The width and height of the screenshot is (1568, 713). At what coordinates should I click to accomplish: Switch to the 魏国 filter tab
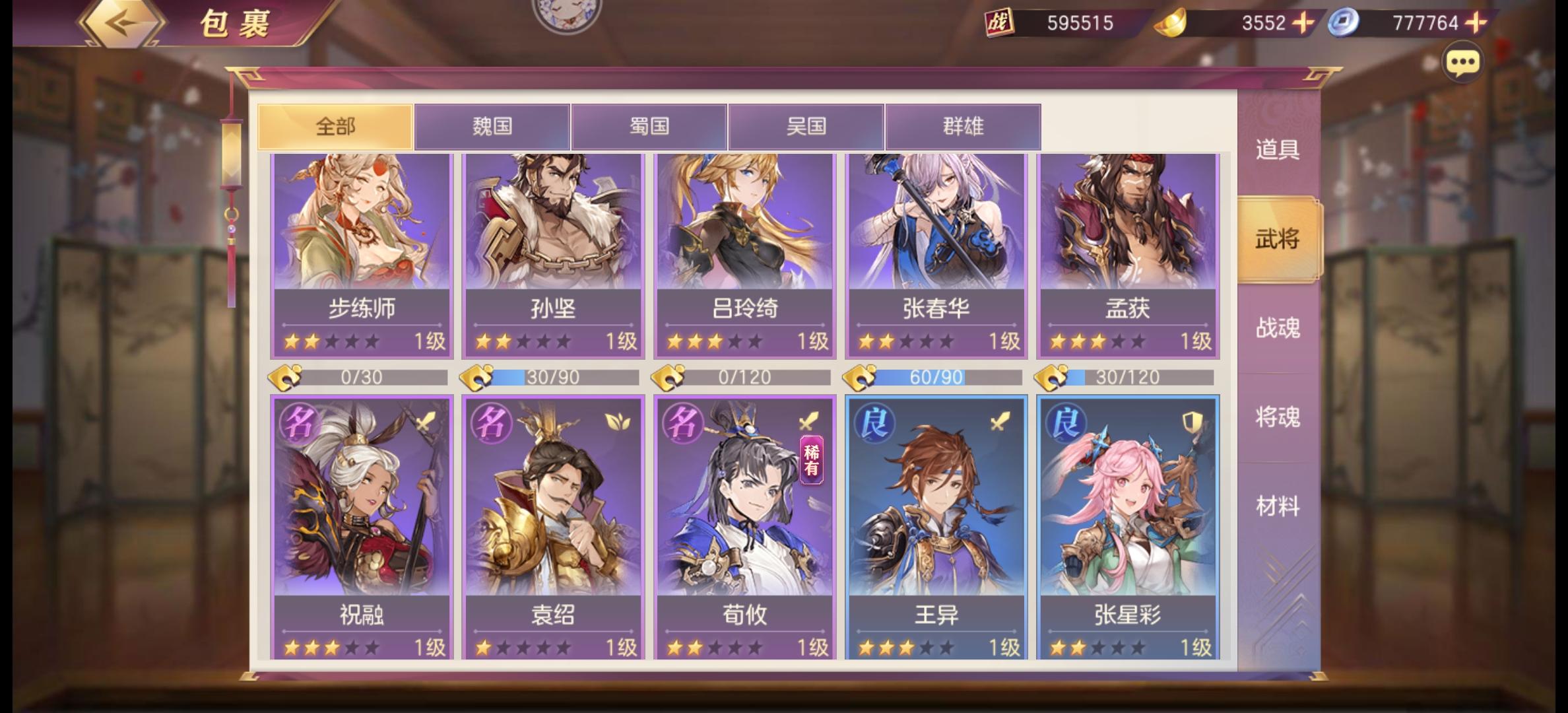click(492, 126)
